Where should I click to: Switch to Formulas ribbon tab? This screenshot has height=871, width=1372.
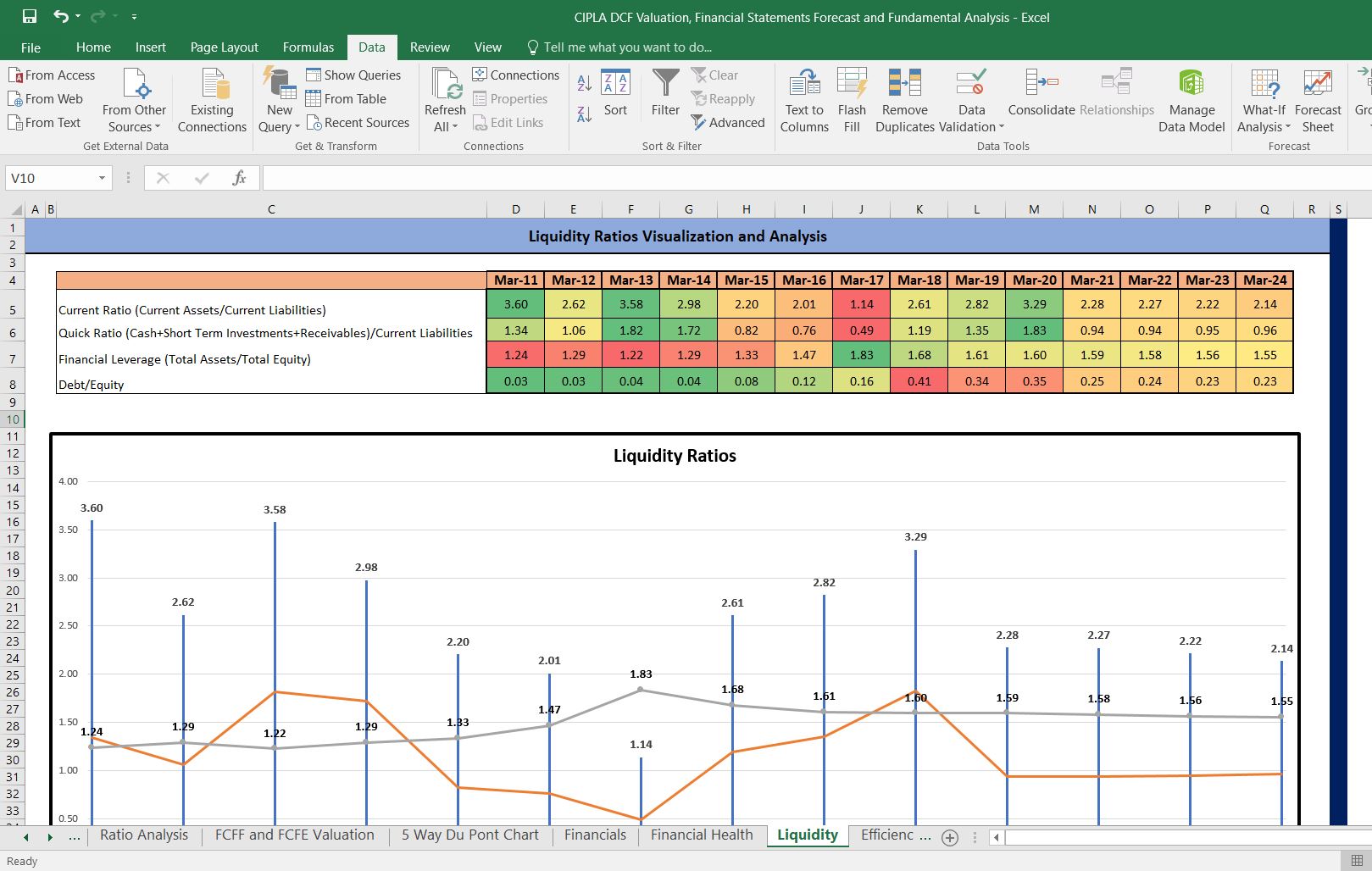[308, 47]
